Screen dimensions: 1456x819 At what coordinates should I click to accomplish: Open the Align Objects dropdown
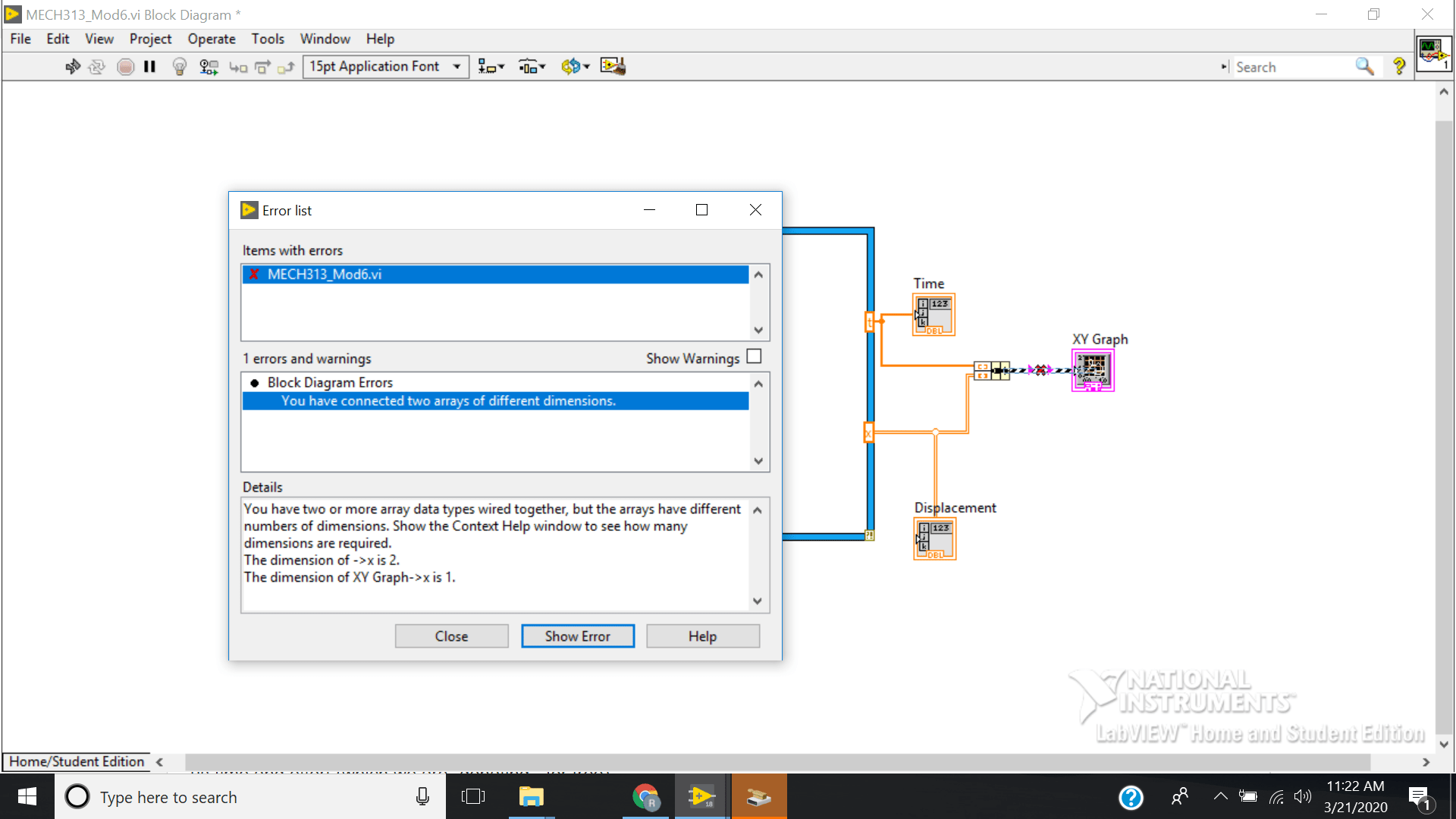pyautogui.click(x=491, y=67)
